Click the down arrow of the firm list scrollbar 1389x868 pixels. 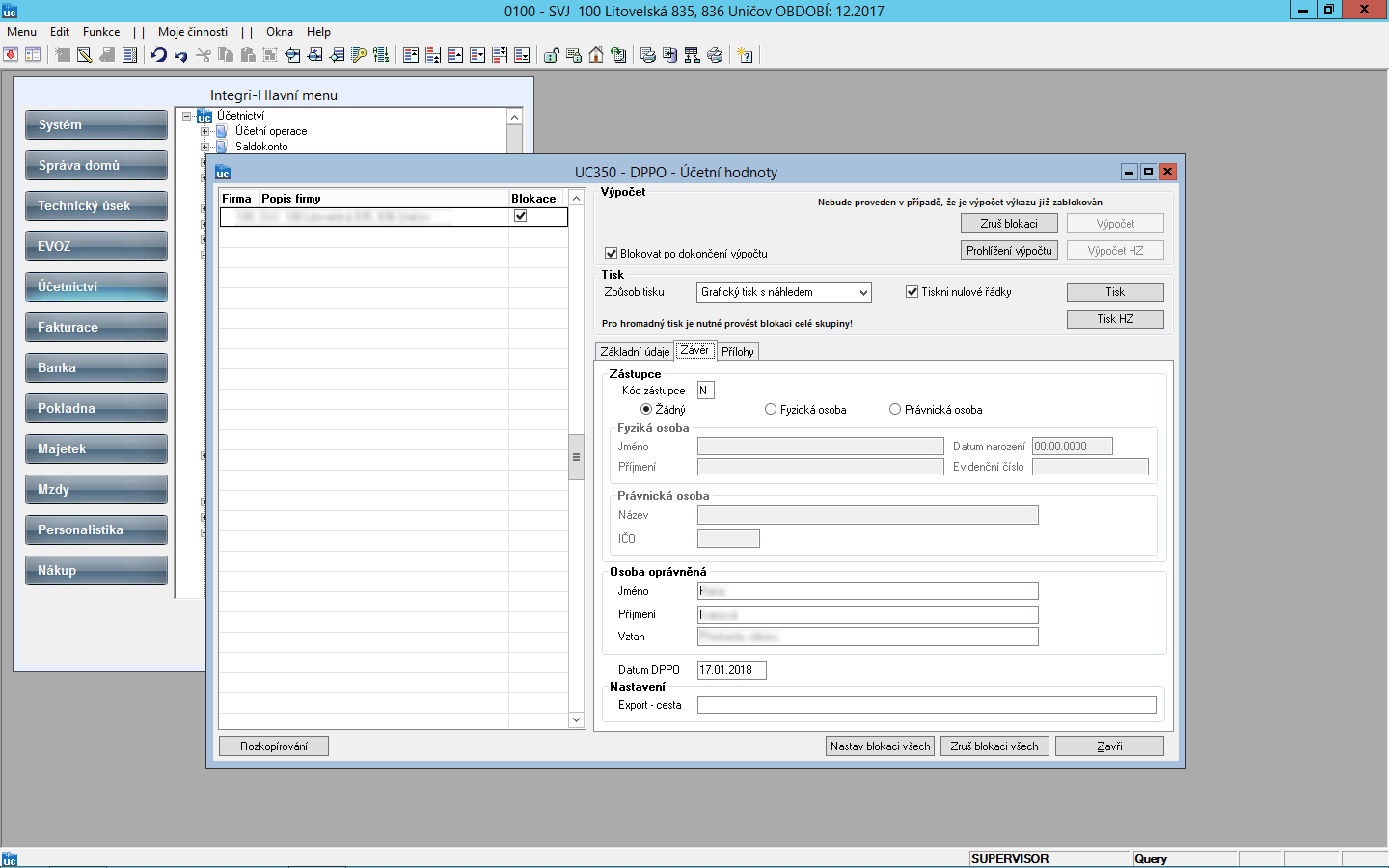pos(577,719)
